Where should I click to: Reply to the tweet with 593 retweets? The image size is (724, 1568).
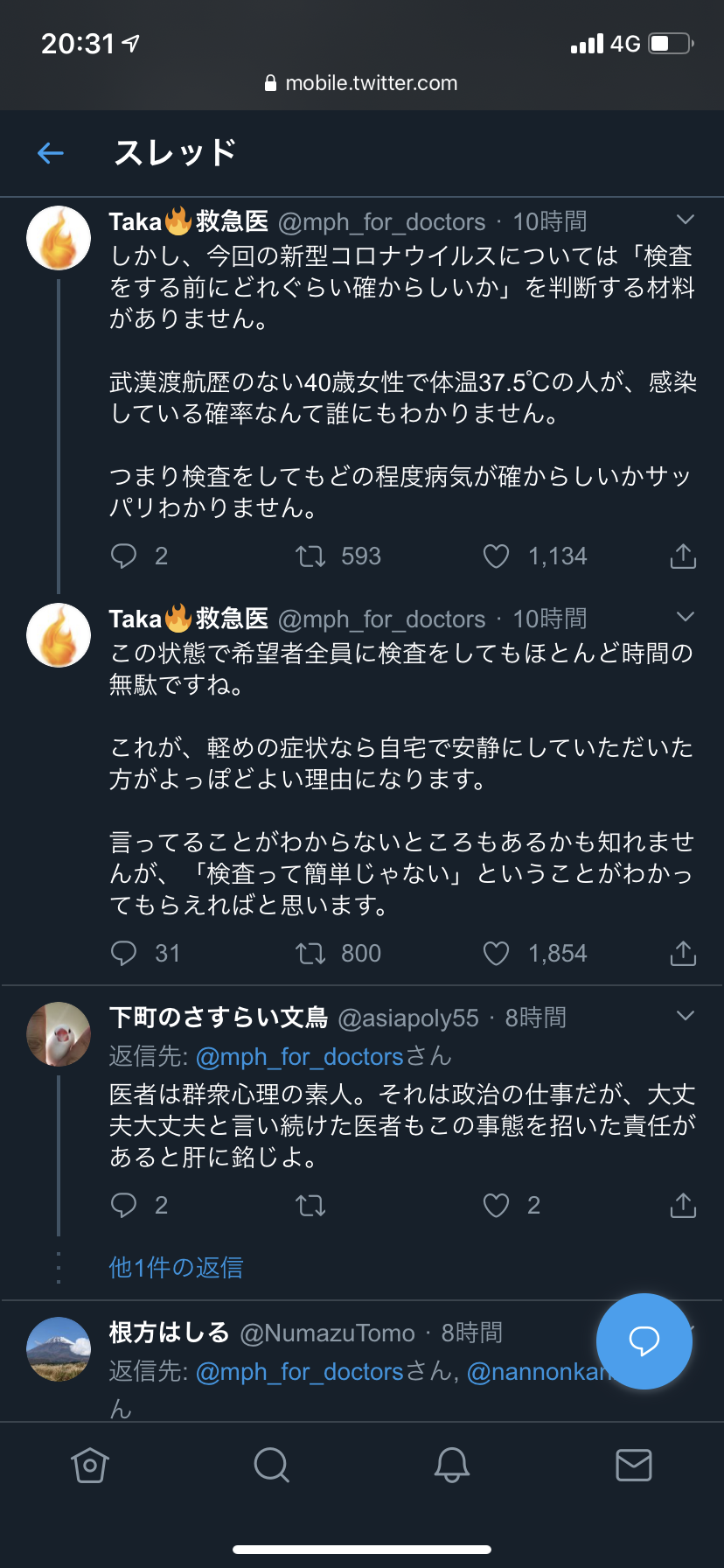(x=124, y=556)
